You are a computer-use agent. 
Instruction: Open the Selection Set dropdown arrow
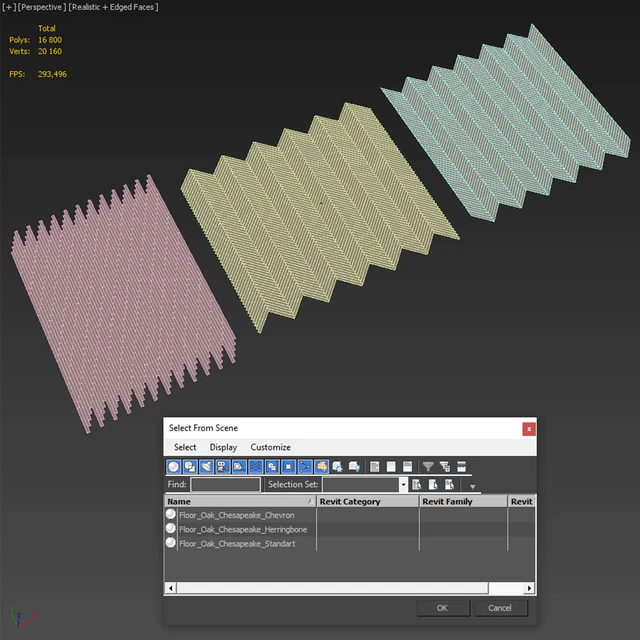[403, 484]
